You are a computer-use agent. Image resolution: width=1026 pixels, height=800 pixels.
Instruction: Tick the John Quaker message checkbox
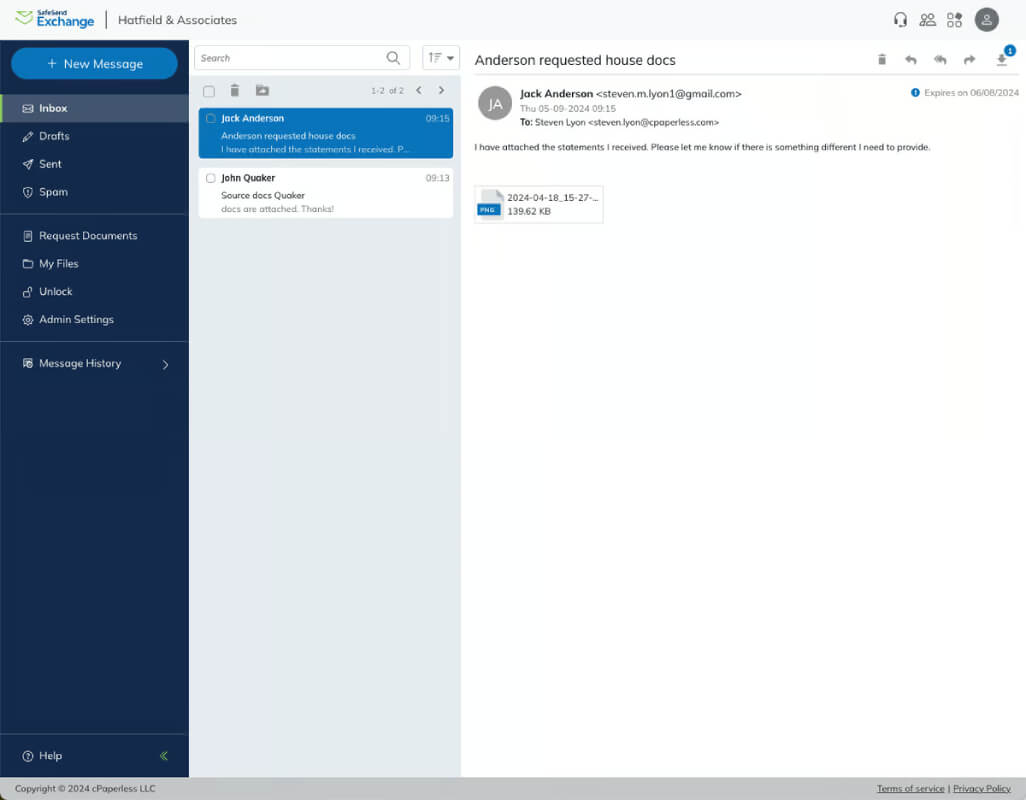coord(211,178)
